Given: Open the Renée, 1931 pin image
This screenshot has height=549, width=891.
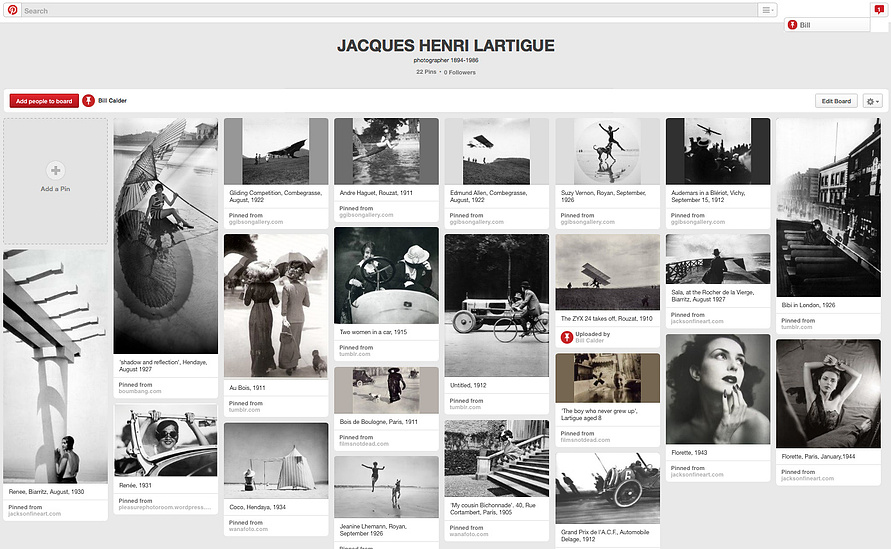Looking at the screenshot, I should (x=165, y=440).
